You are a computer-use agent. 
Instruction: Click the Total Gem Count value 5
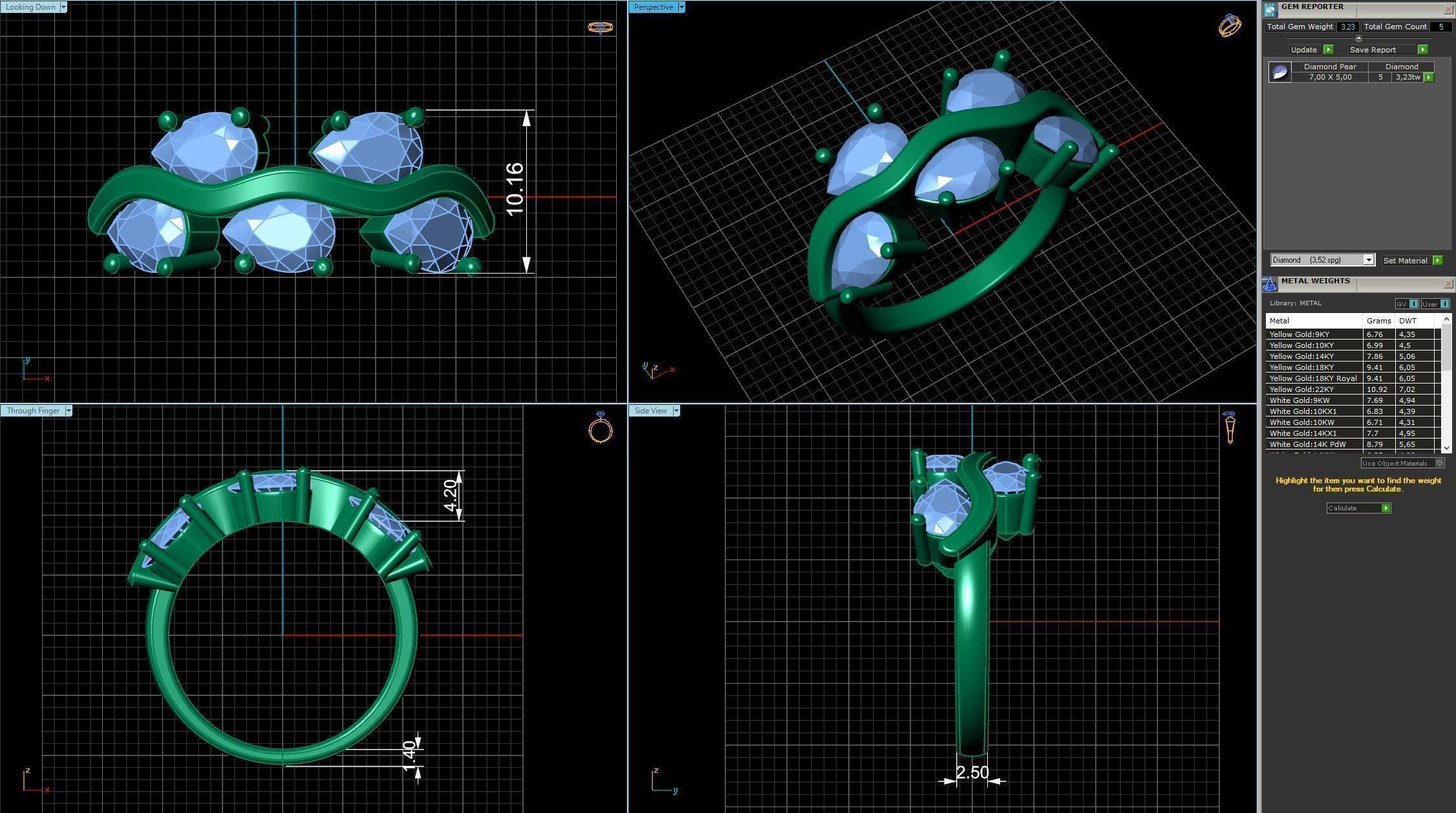[x=1440, y=27]
